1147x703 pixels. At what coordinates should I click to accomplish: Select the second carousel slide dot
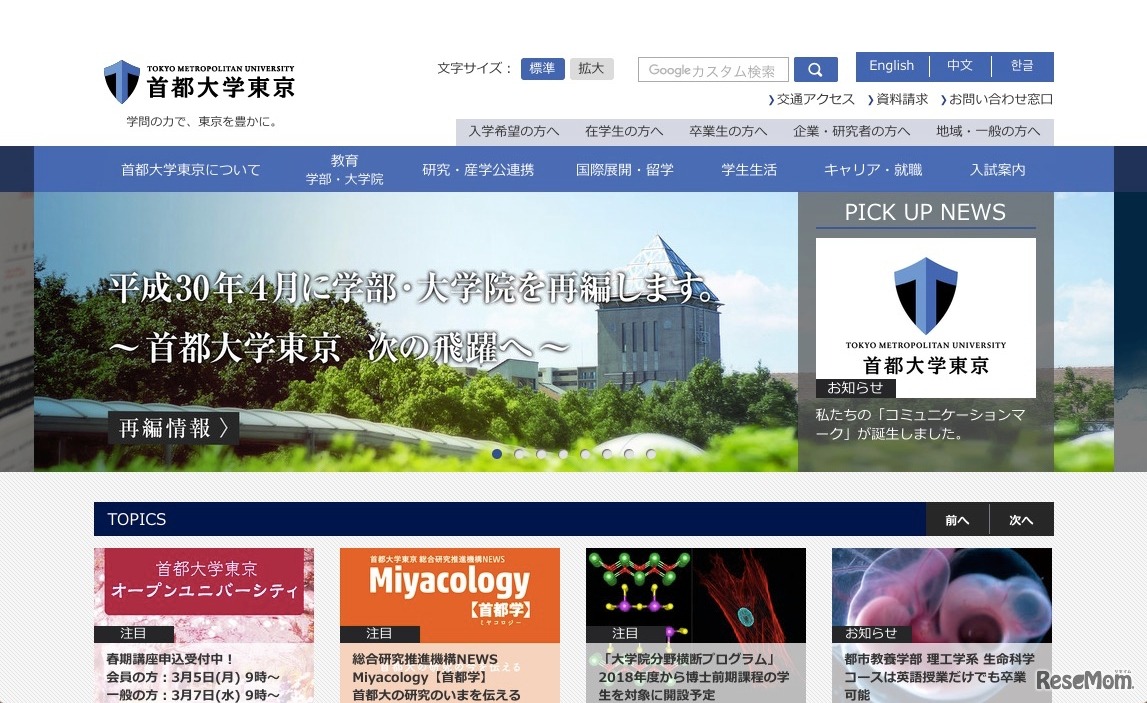click(519, 454)
